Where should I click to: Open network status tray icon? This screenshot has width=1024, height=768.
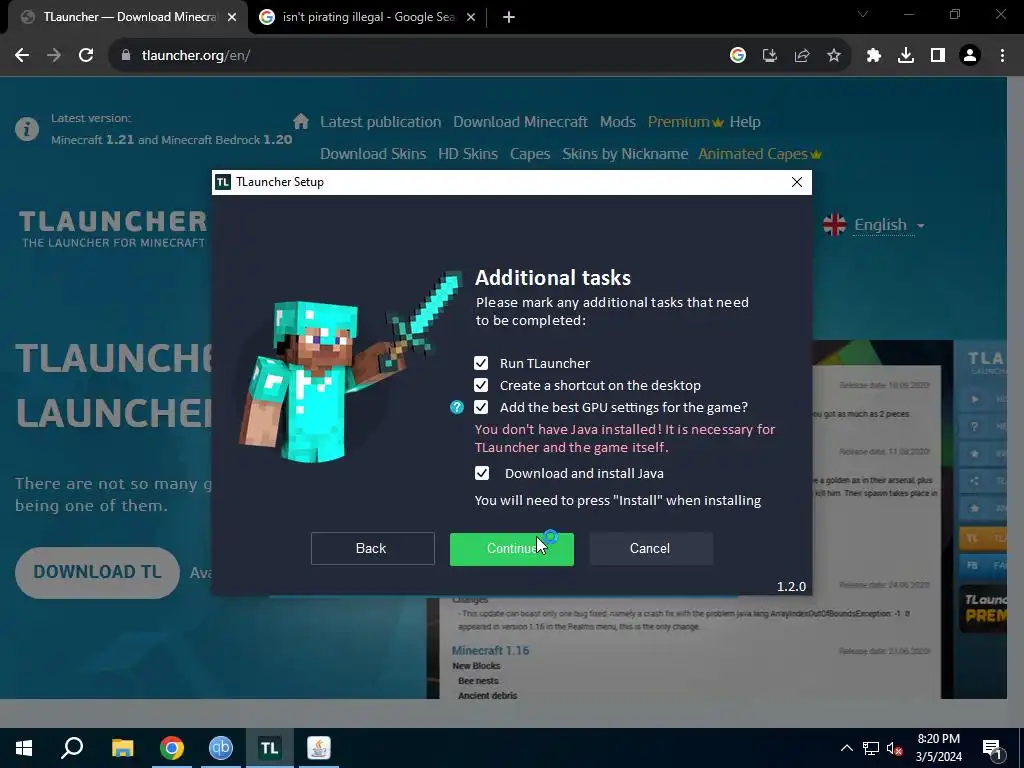pyautogui.click(x=871, y=748)
